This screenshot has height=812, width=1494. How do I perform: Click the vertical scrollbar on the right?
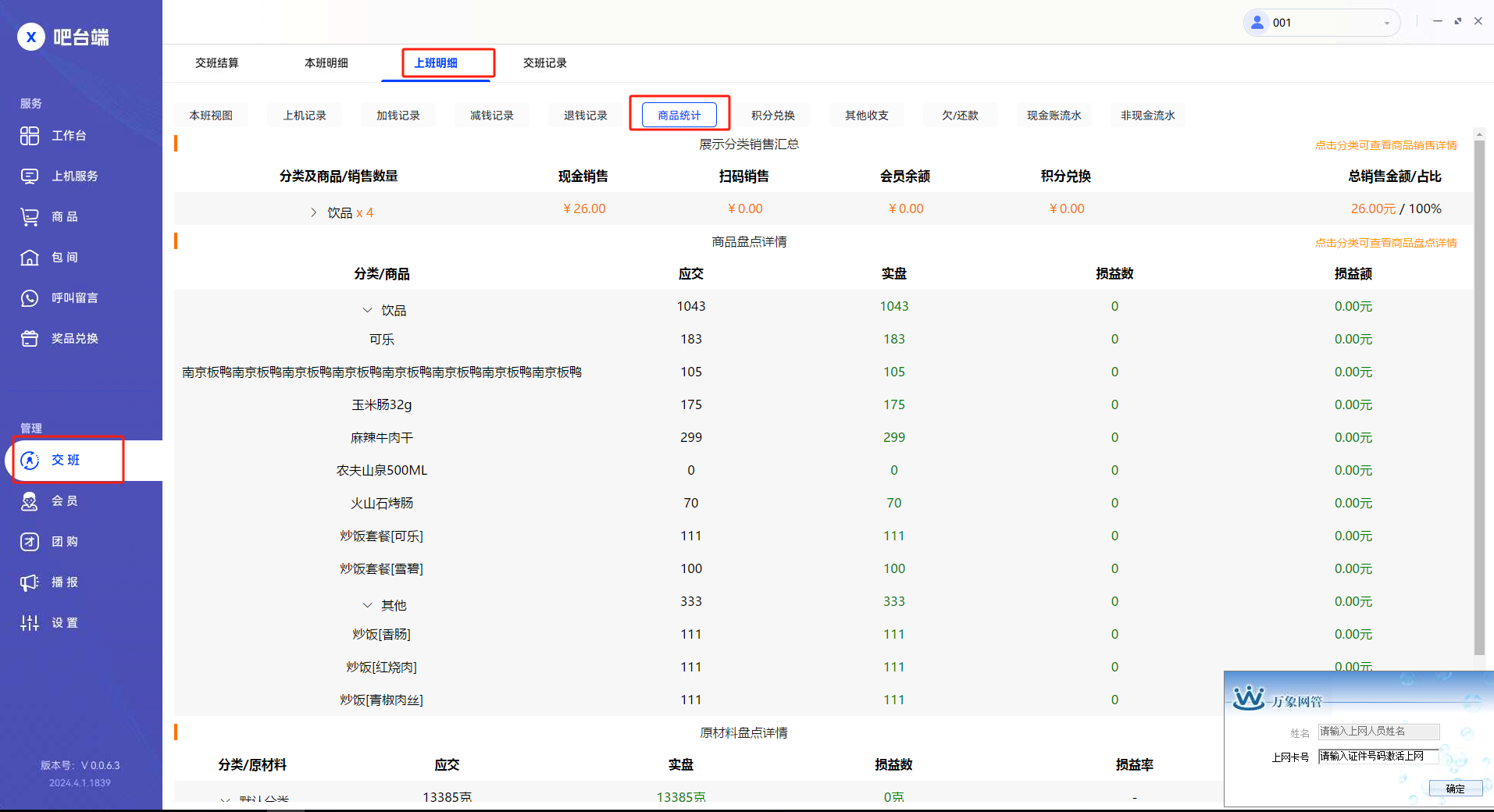click(1478, 390)
